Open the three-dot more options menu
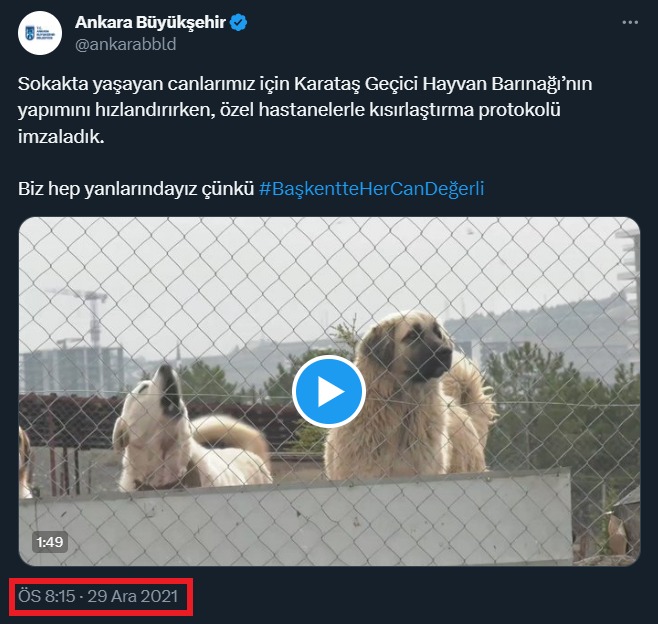This screenshot has width=658, height=624. tap(630, 22)
